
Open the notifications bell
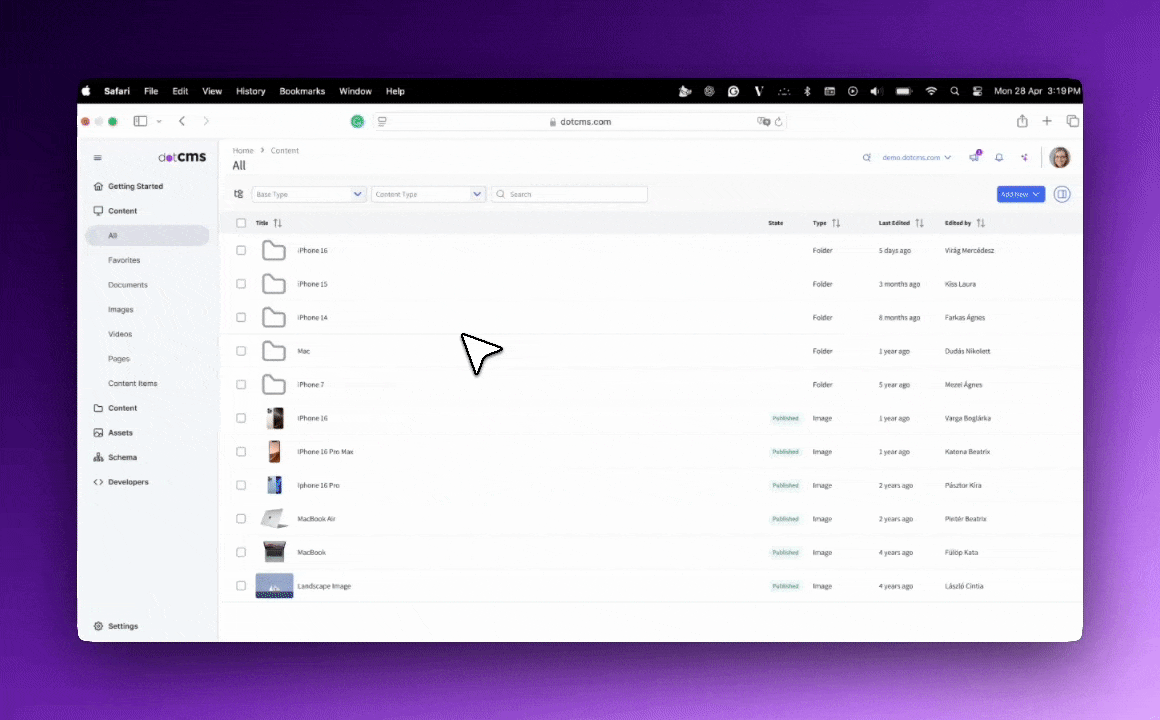click(x=998, y=158)
